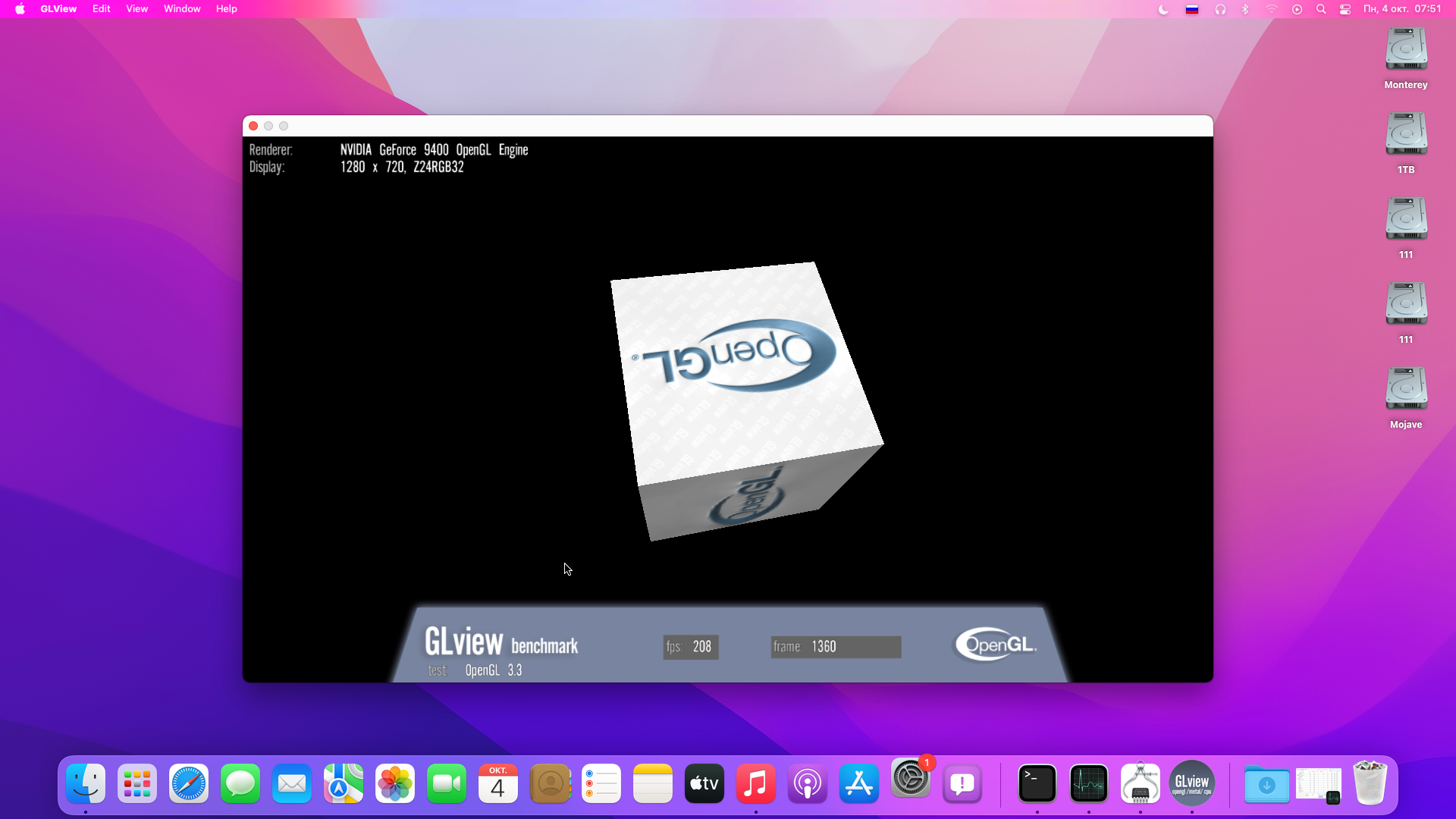Launch Terminal from the dock
This screenshot has height=819, width=1456.
coord(1037,783)
